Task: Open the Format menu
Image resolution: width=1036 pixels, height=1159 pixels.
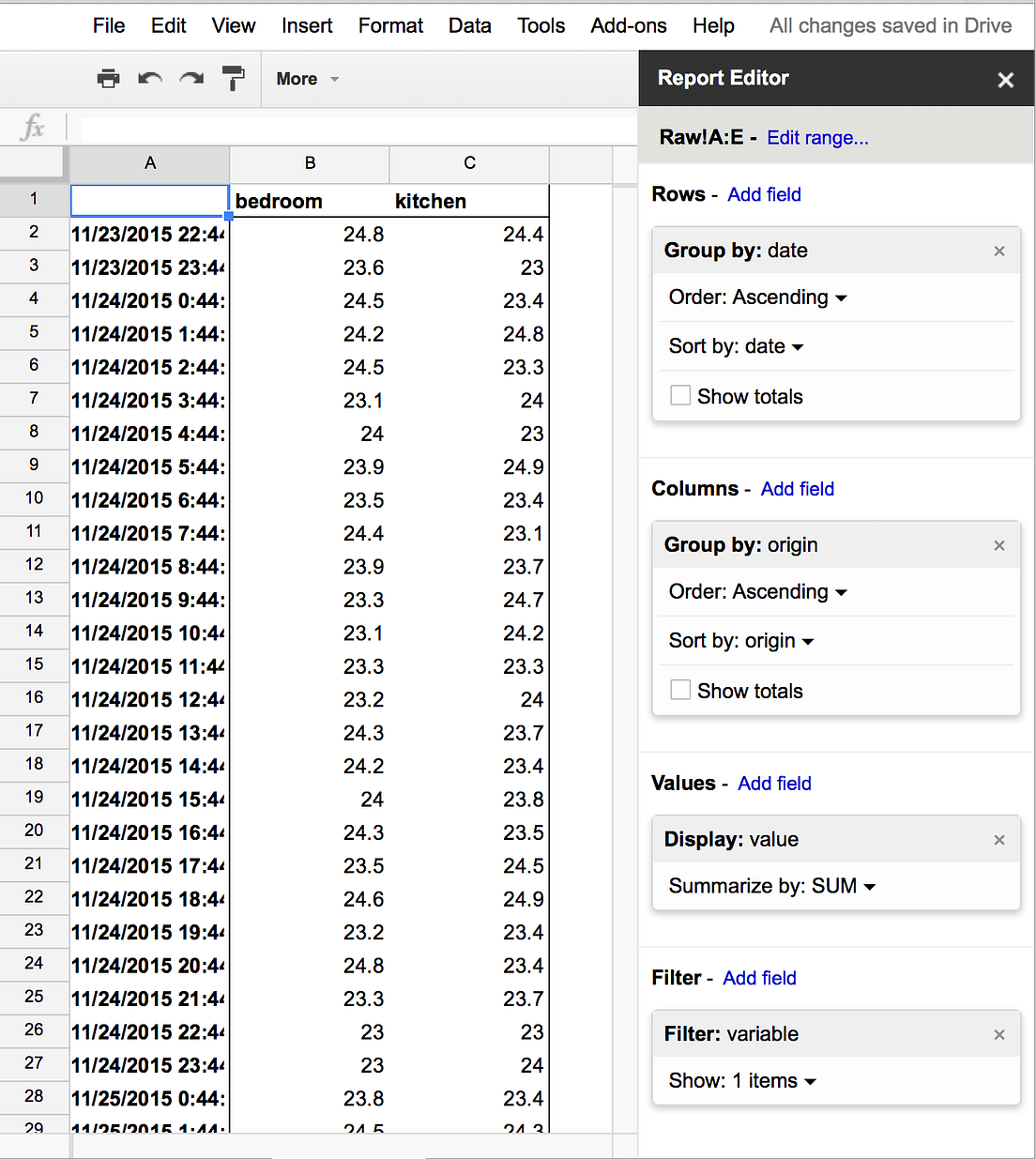Action: click(x=390, y=25)
